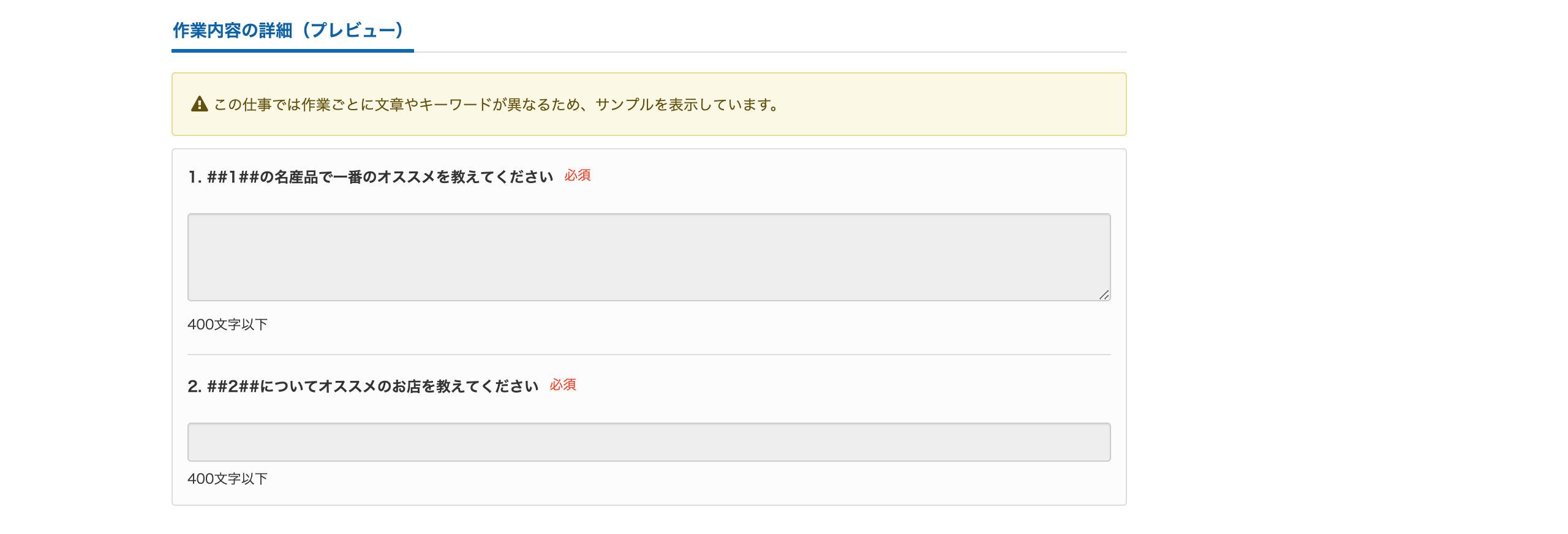Click the warning triangle icon in the notice banner
Image resolution: width=1568 pixels, height=534 pixels.
tap(198, 104)
